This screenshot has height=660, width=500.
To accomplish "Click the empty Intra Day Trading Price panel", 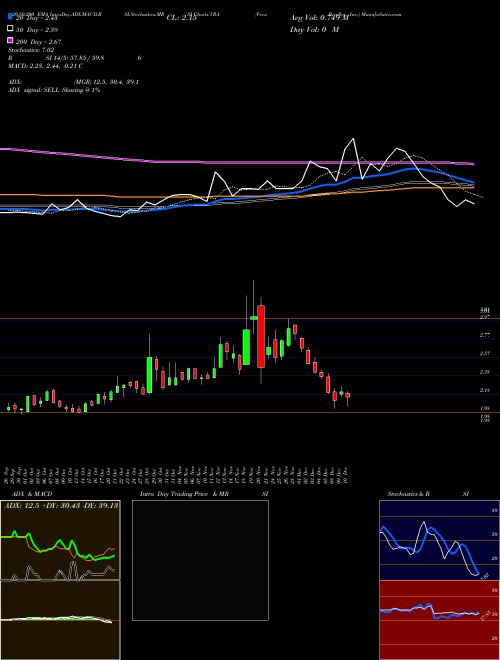I will point(200,560).
